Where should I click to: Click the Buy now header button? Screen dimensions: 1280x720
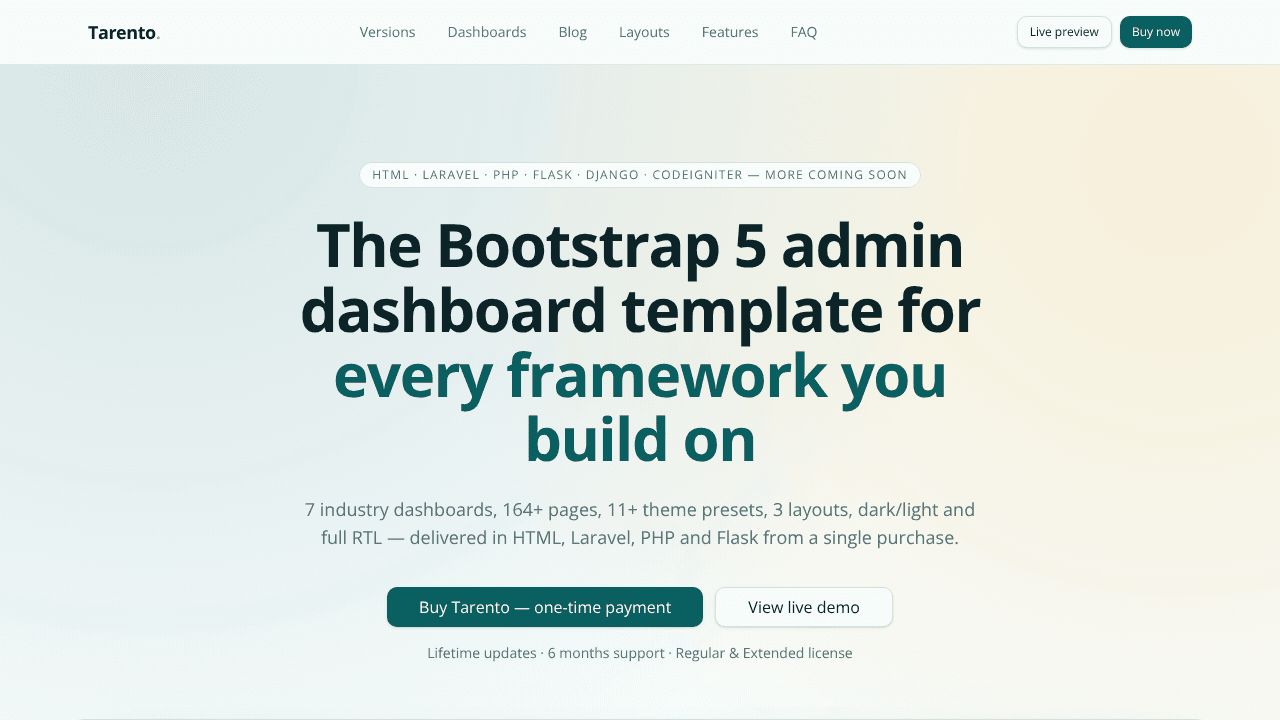pyautogui.click(x=1156, y=32)
